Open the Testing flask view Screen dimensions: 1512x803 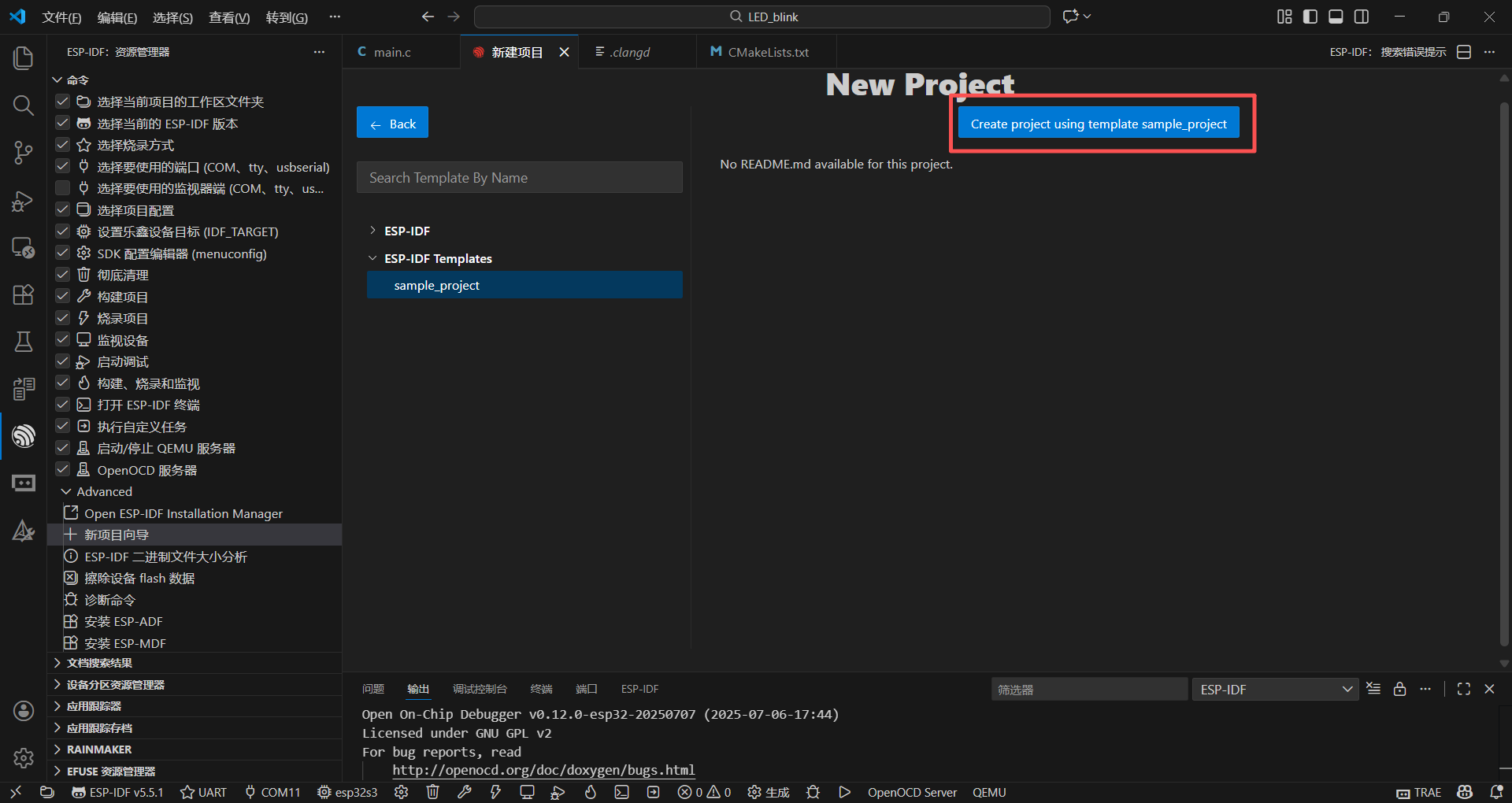pos(24,342)
